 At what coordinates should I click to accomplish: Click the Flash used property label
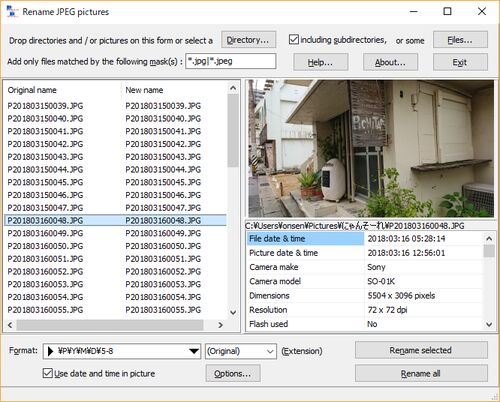click(x=269, y=324)
